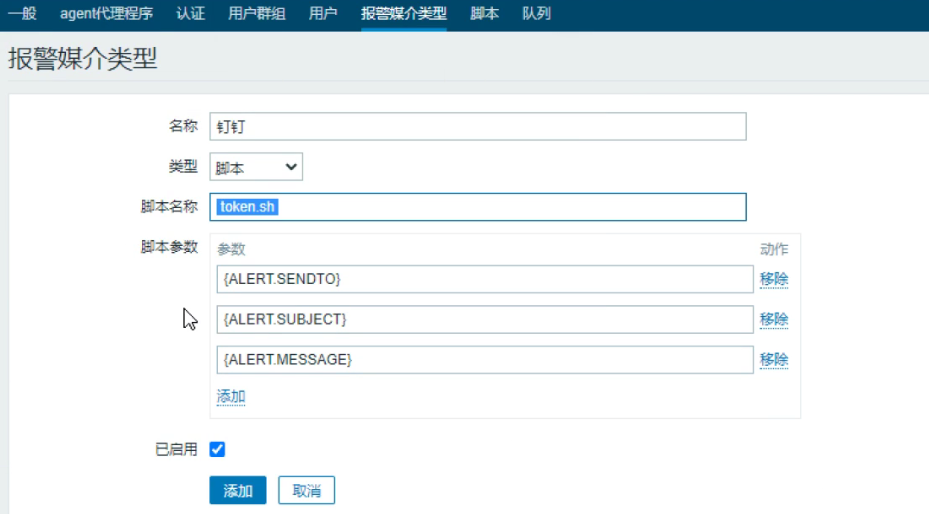Edit the {ALERT.SUBJECT} parameter field
This screenshot has width=929, height=514.
pos(485,319)
